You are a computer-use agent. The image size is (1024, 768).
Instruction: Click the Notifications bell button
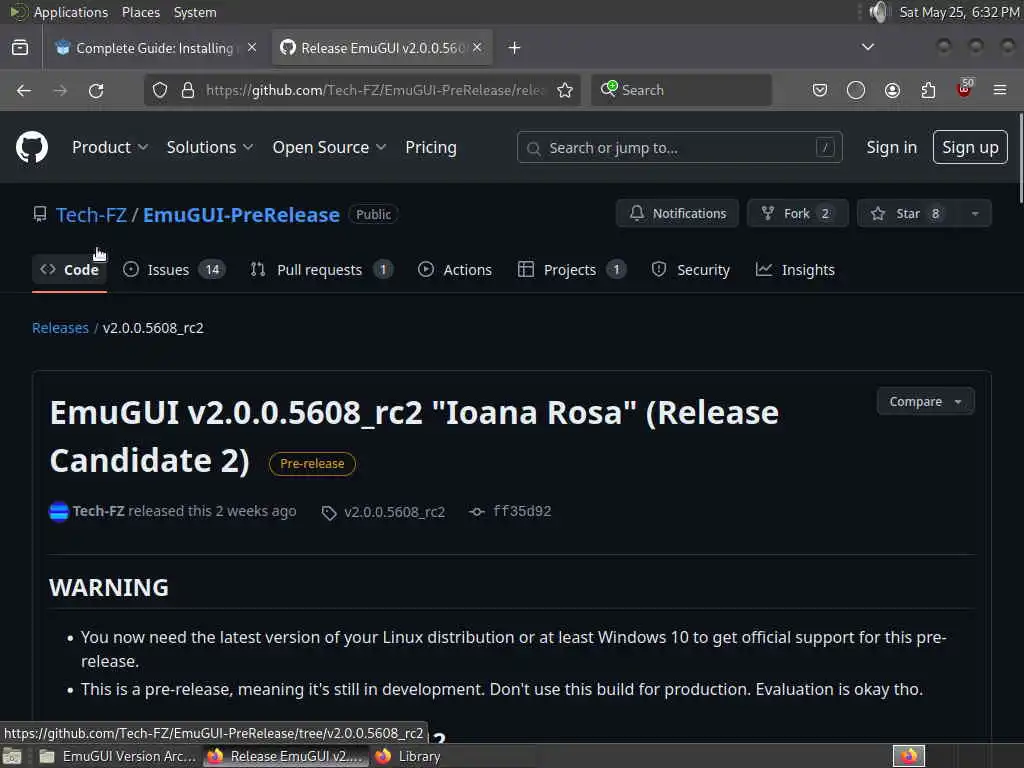click(x=677, y=214)
